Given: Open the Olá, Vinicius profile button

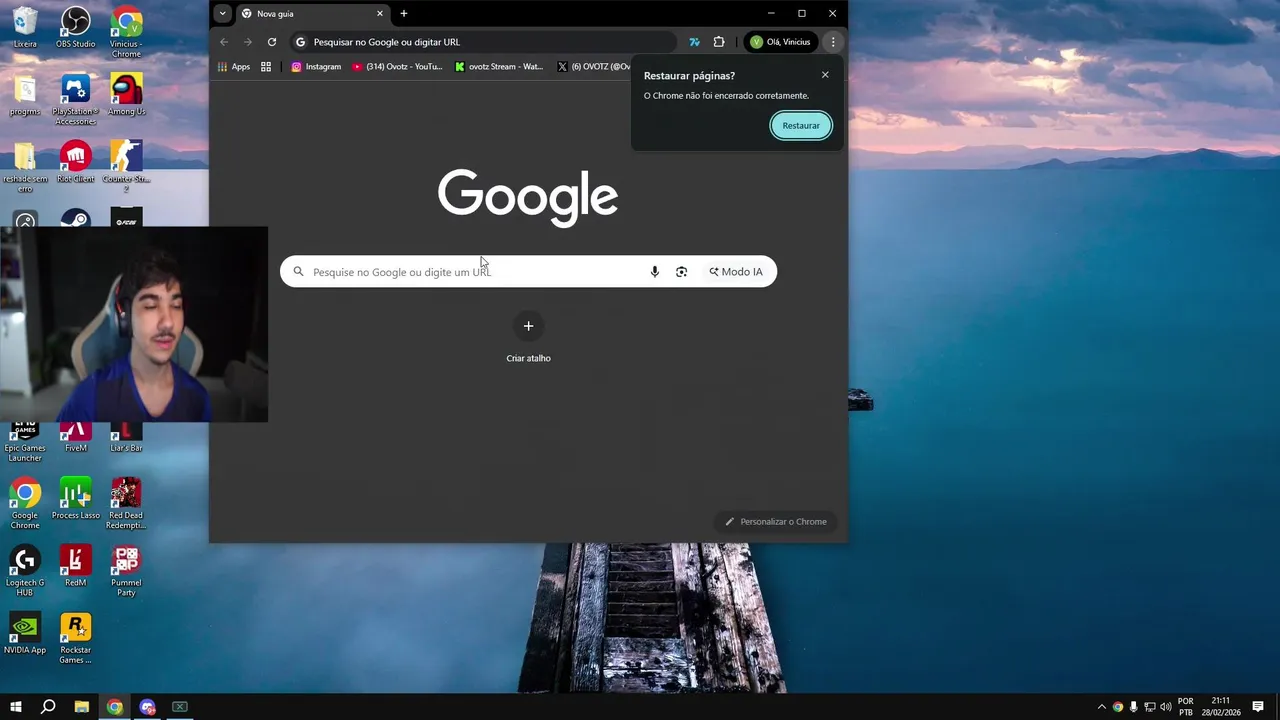Looking at the screenshot, I should (x=781, y=42).
